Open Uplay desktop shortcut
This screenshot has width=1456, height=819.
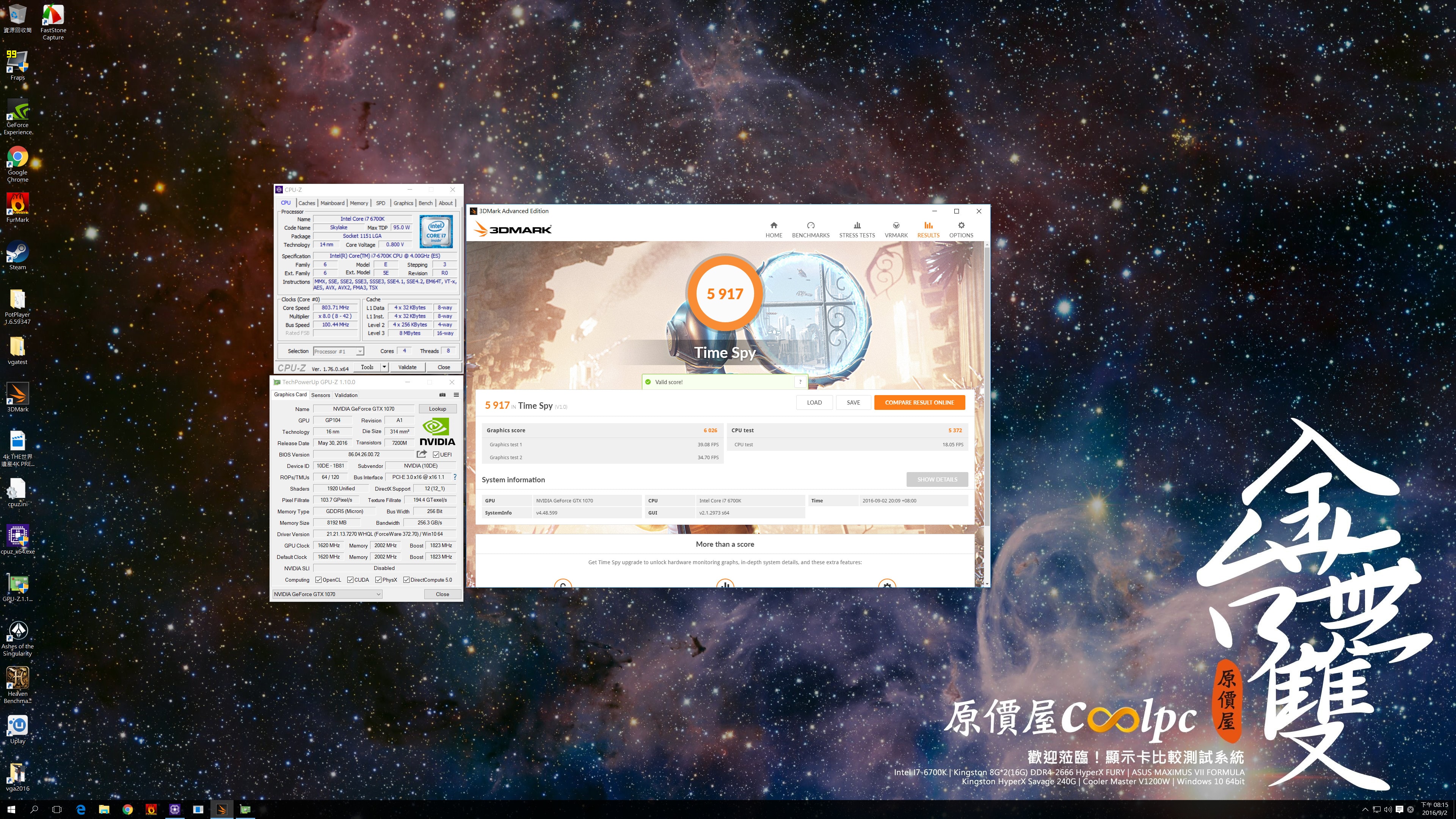(17, 729)
